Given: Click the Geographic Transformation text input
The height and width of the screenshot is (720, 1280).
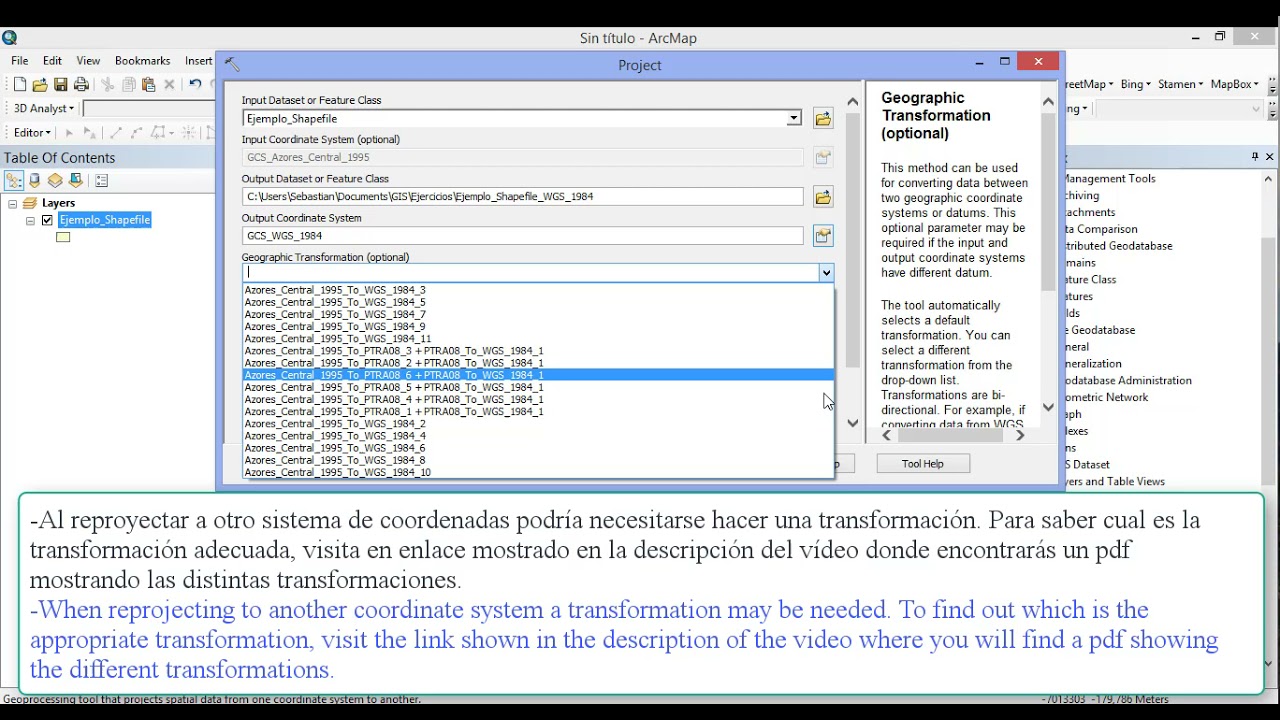Looking at the screenshot, I should coord(530,273).
